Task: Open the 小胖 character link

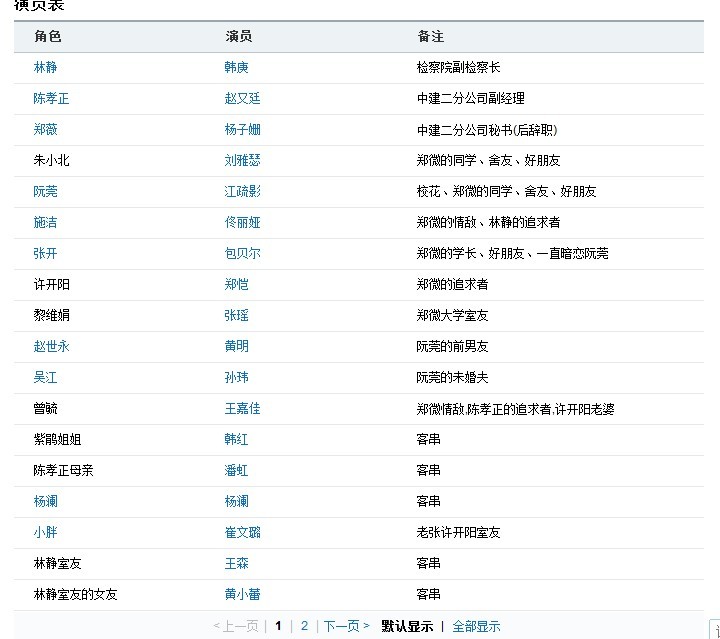Action: point(45,532)
